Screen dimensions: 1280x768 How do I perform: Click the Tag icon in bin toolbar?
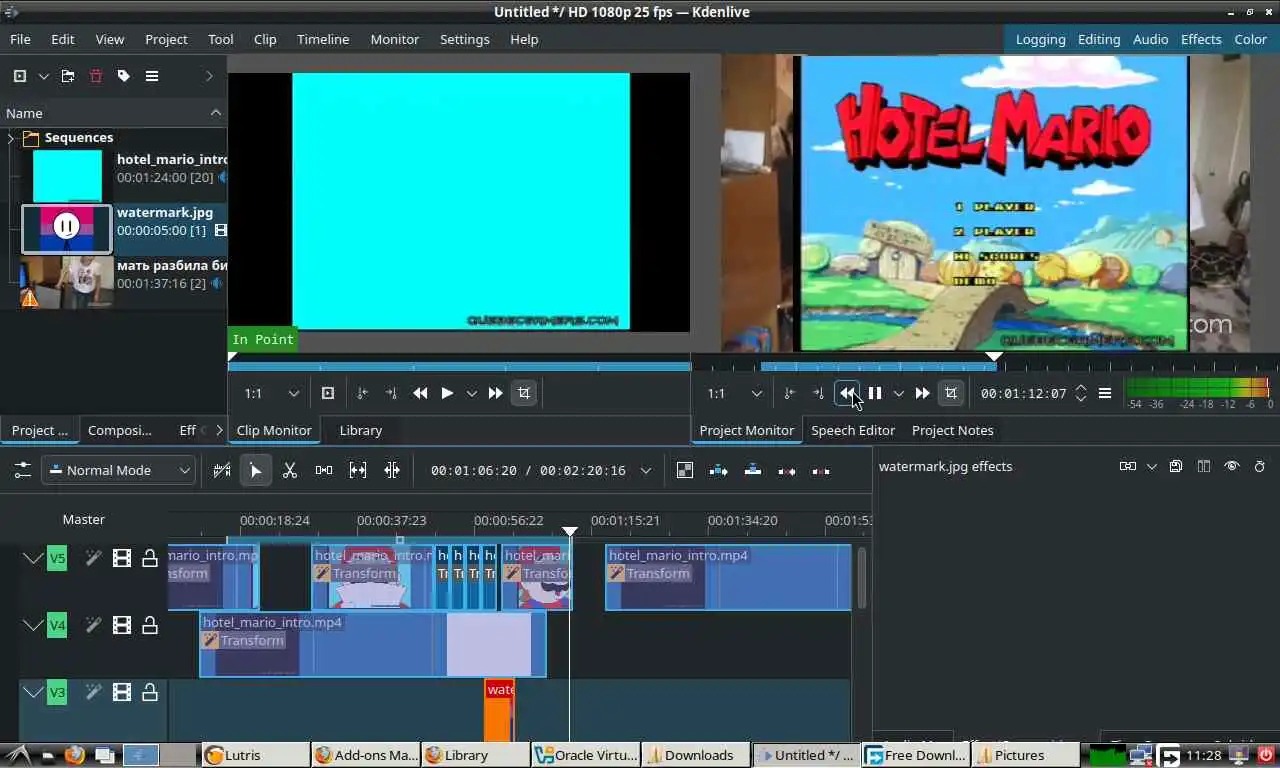pyautogui.click(x=124, y=76)
